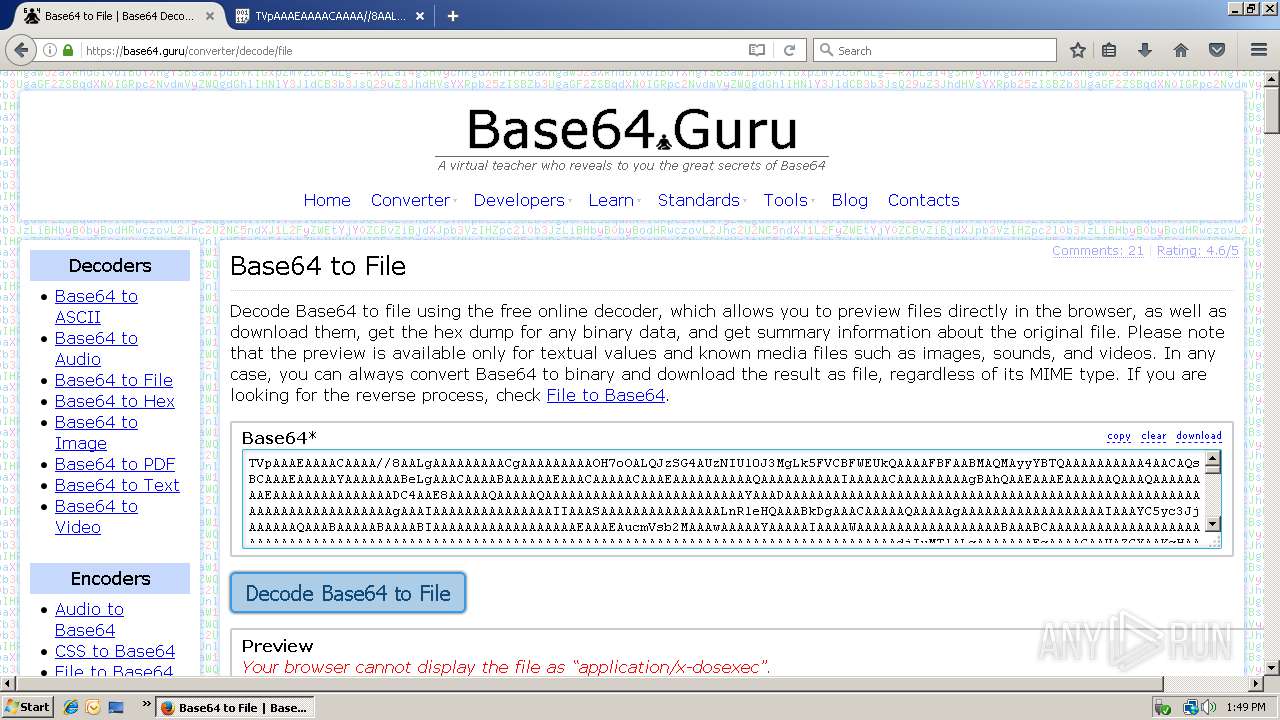Open the Firefox hamburger menu

pos(1259,50)
